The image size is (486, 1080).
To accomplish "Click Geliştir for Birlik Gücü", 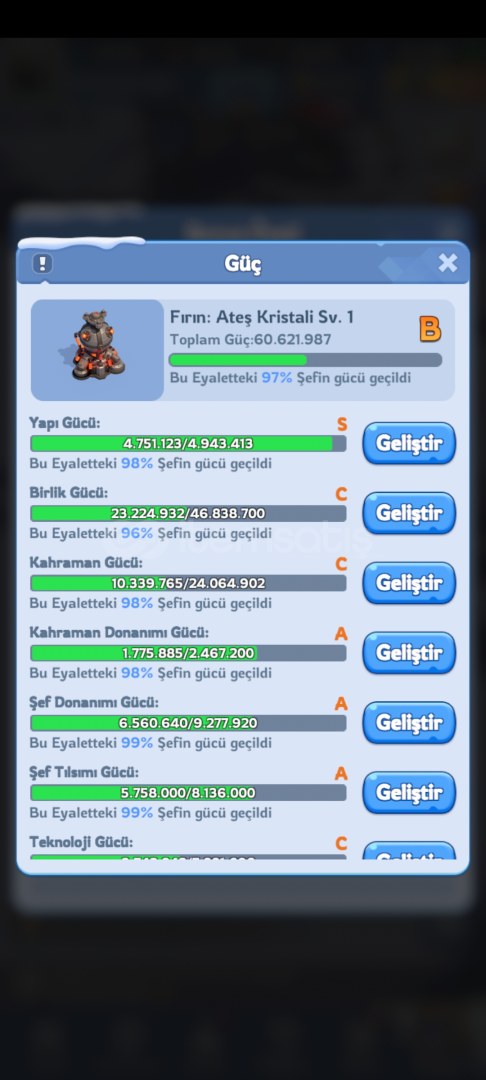I will click(409, 513).
